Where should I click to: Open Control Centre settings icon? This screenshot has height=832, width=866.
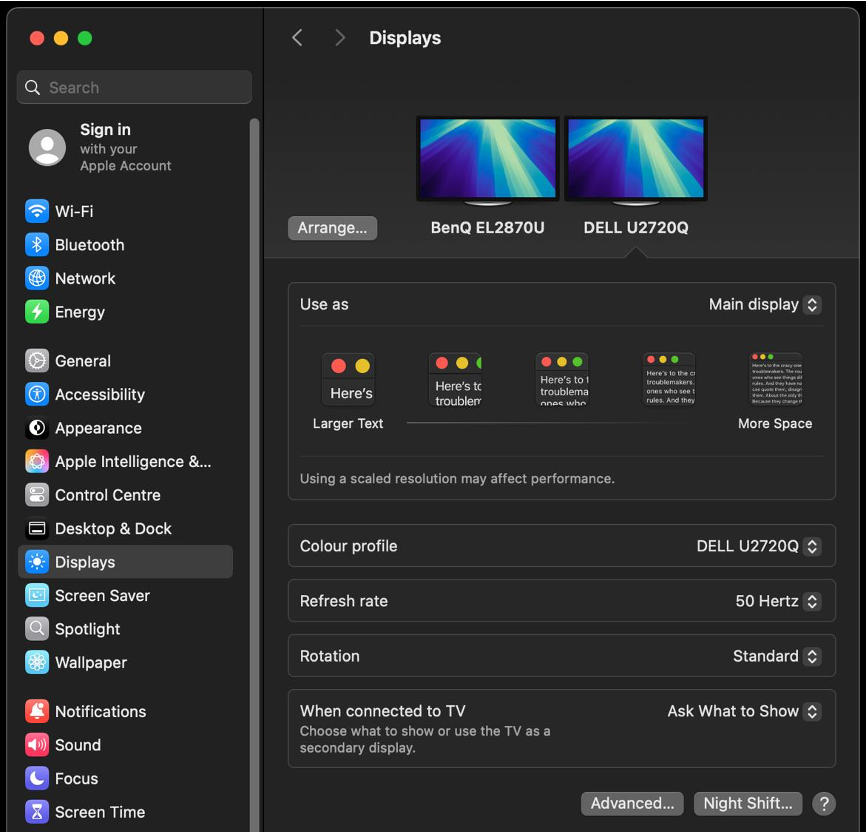37,495
